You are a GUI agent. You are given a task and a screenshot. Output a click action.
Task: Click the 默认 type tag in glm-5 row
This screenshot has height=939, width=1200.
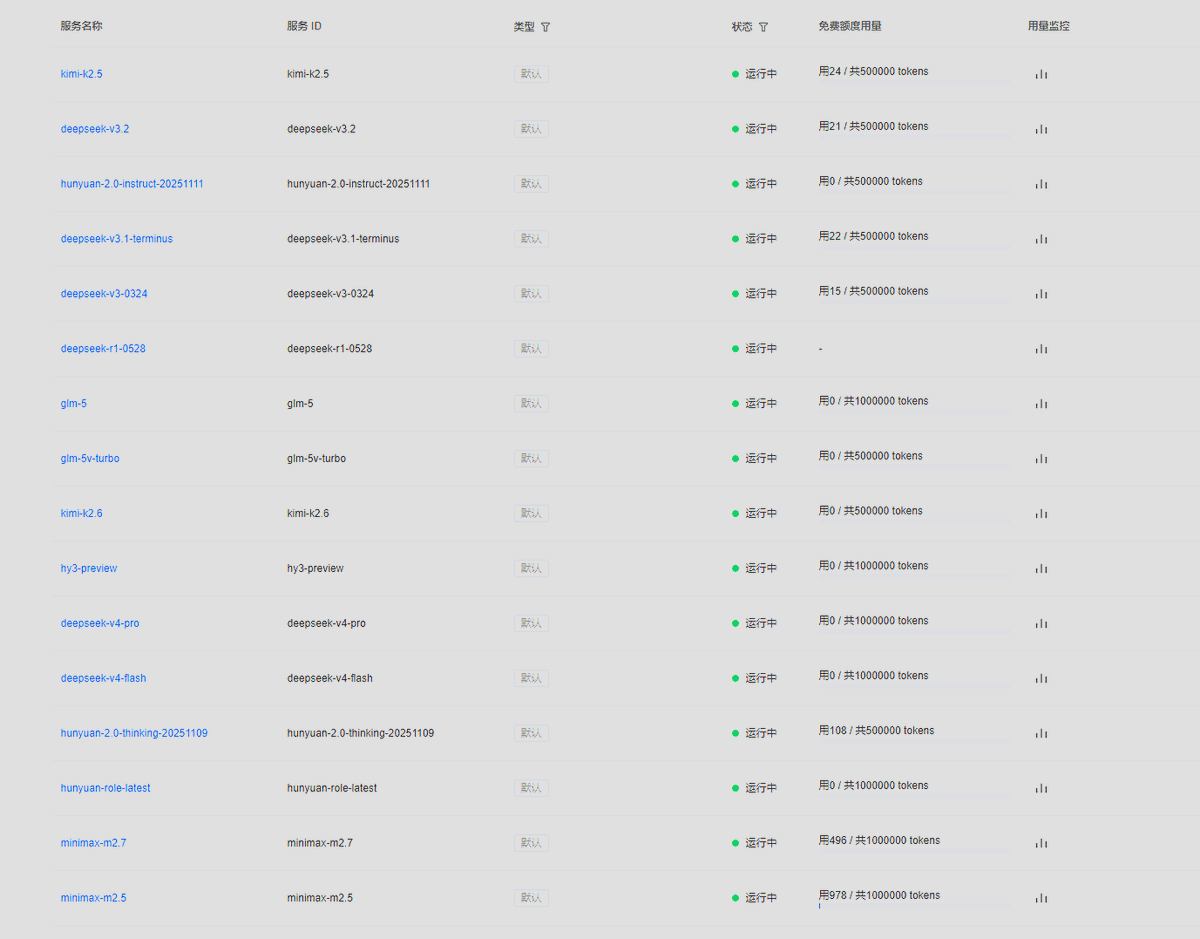(531, 404)
